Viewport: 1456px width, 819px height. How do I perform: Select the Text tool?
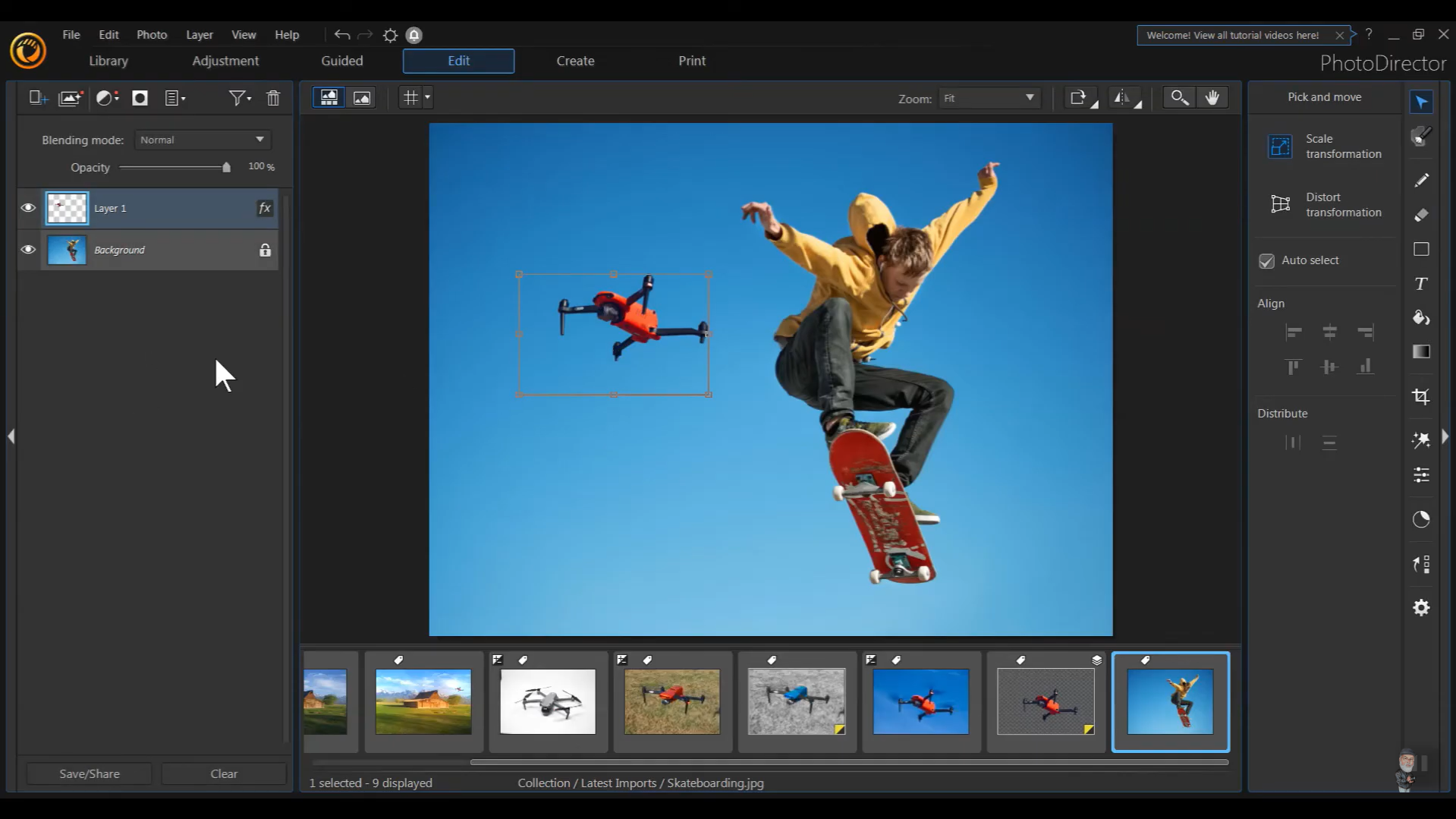click(1421, 284)
